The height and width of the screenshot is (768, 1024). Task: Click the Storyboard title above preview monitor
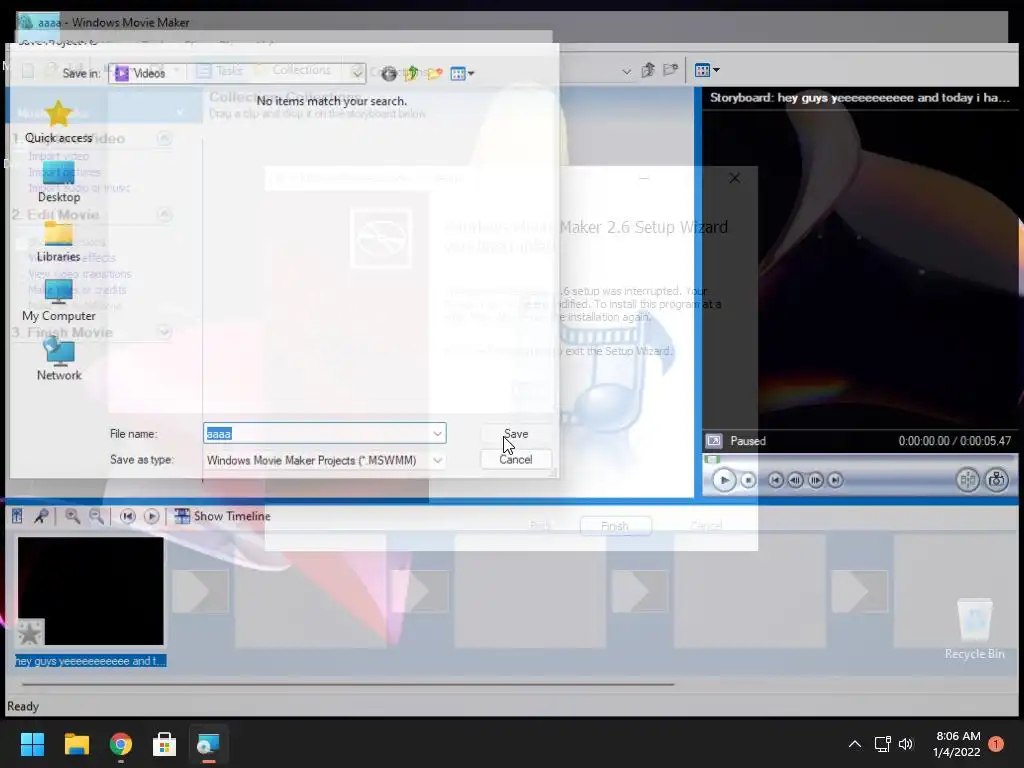click(x=859, y=98)
